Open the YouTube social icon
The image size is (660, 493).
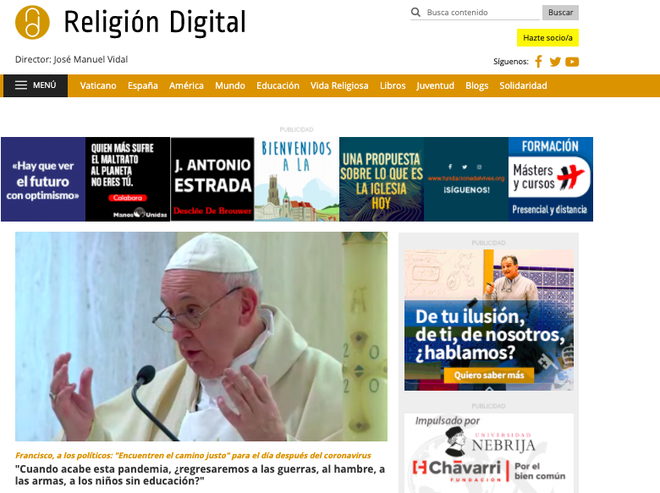coord(572,62)
